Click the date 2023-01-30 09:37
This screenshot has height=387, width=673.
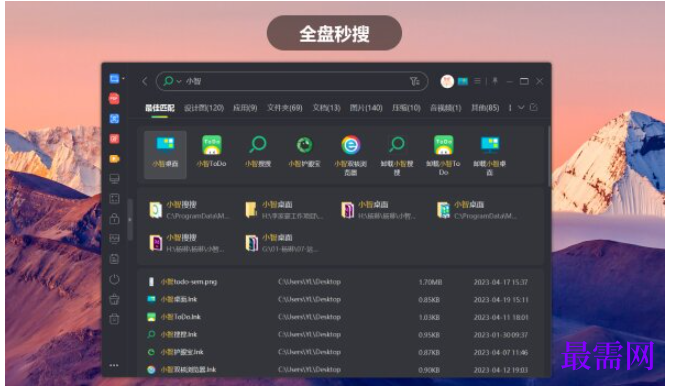coord(501,335)
